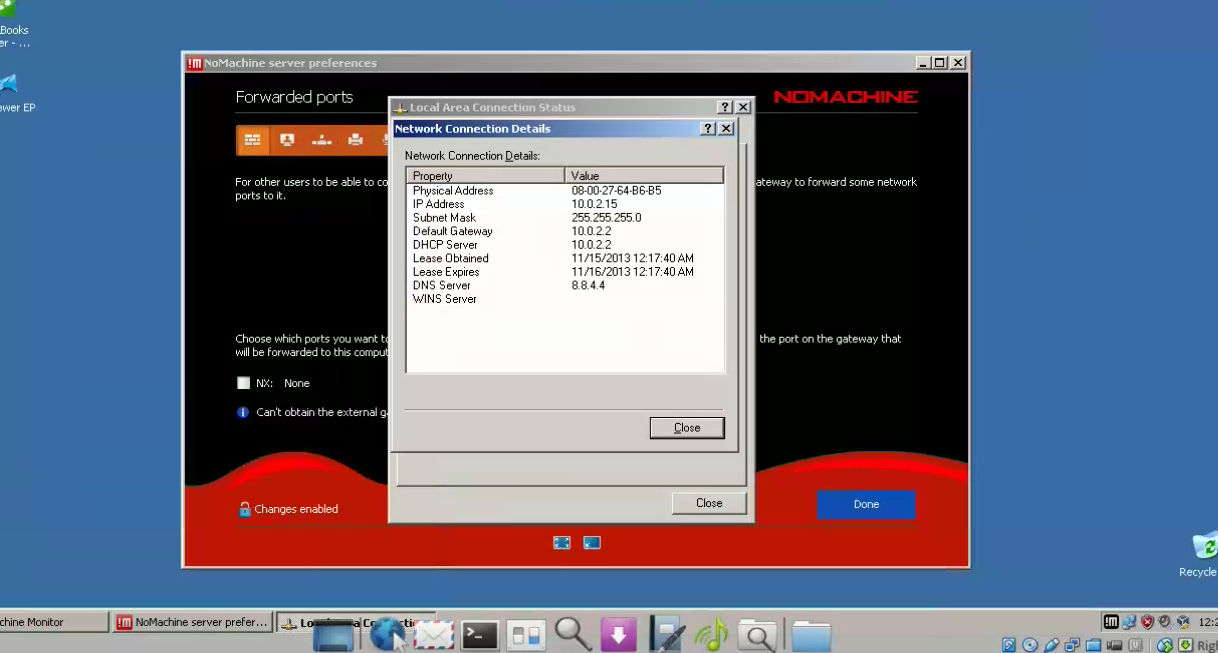Click the Property column header
This screenshot has height=653, width=1218.
coord(486,176)
